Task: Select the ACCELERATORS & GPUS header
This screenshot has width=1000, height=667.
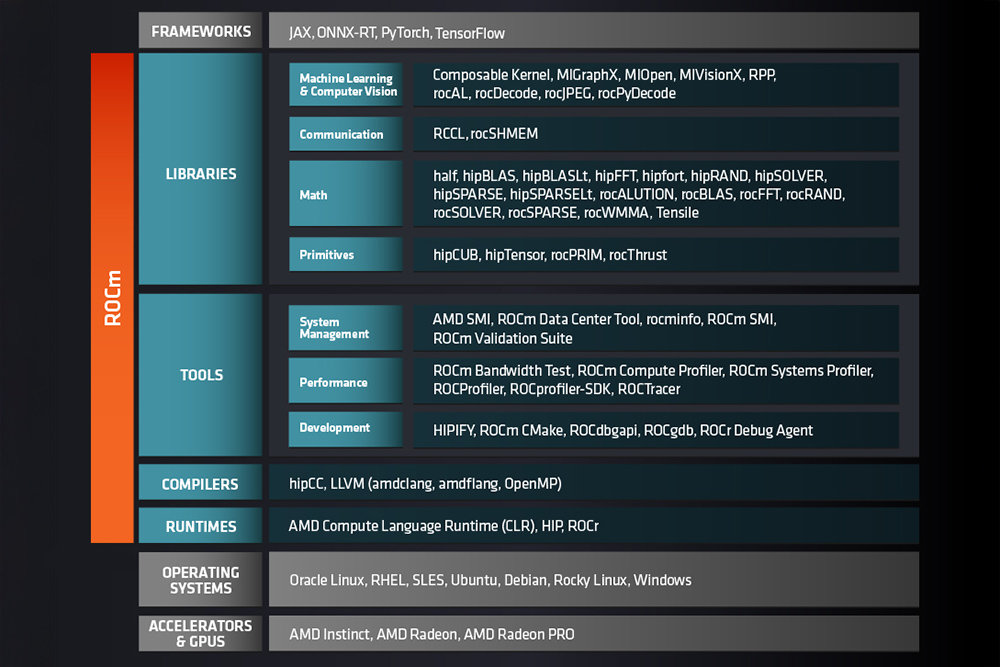Action: (200, 633)
